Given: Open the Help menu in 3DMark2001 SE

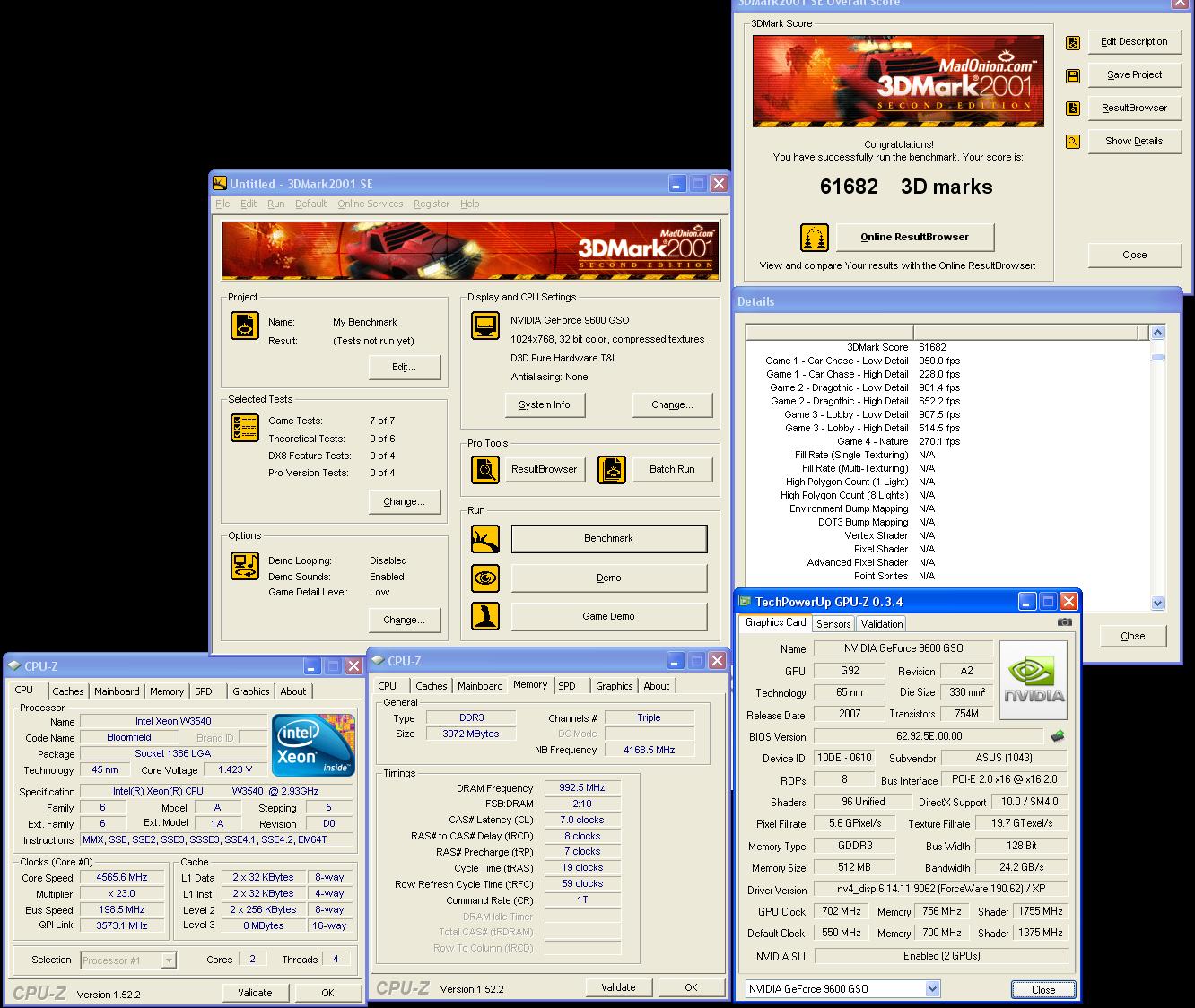Looking at the screenshot, I should click(x=470, y=204).
